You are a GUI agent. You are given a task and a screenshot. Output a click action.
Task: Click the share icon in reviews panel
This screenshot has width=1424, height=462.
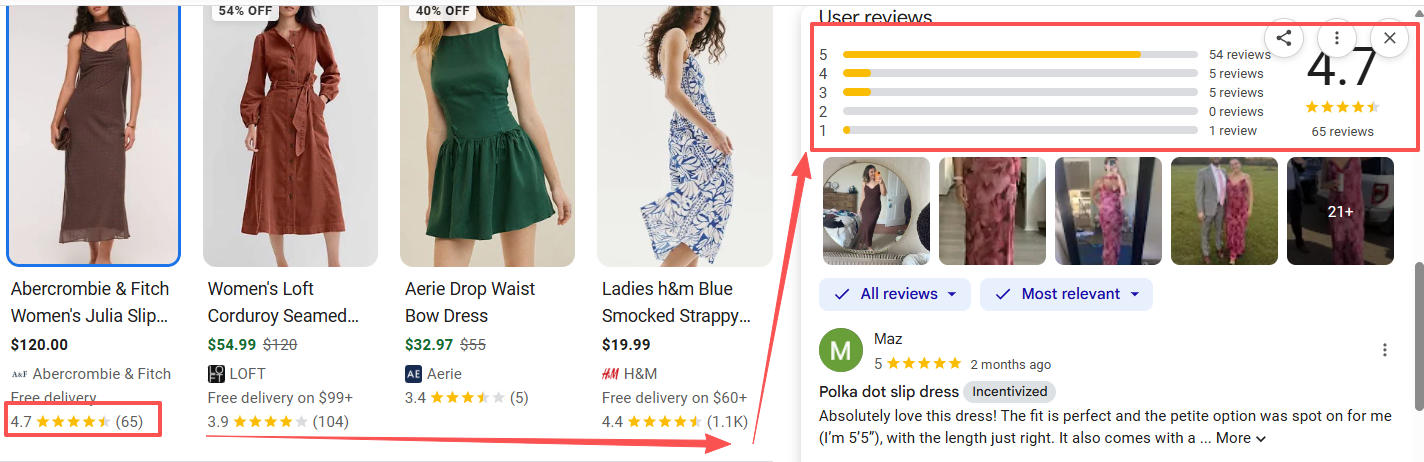click(x=1284, y=38)
